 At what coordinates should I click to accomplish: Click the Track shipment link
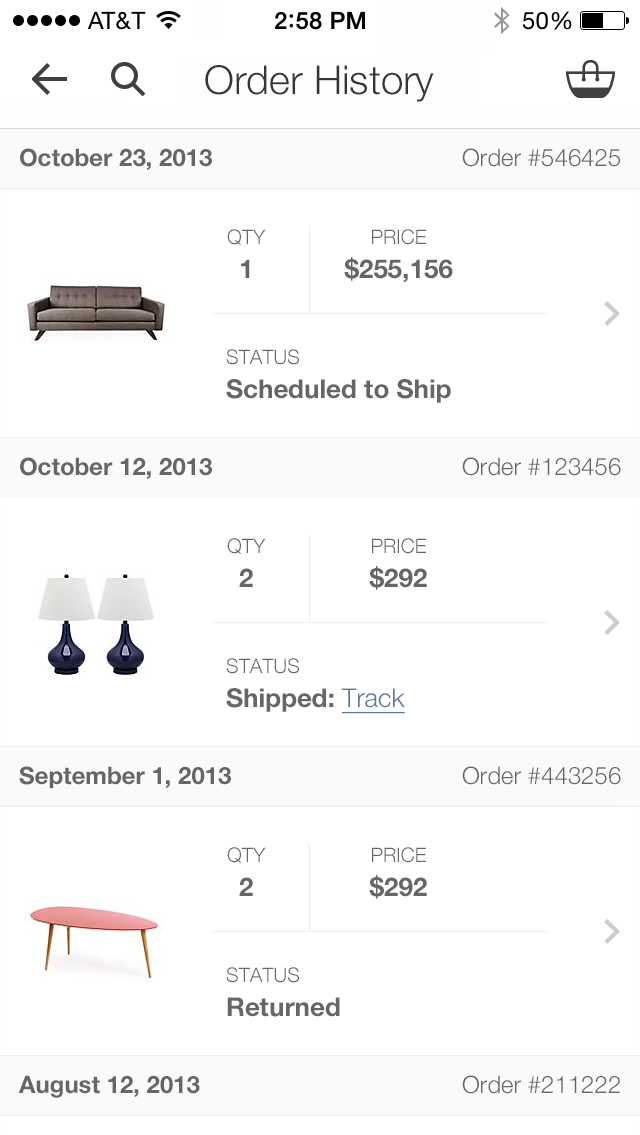pos(373,698)
